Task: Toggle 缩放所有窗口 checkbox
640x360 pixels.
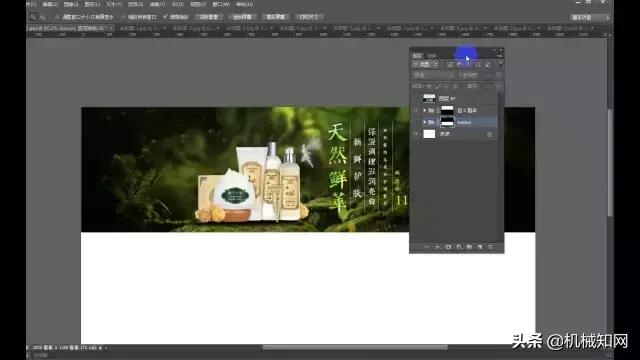Action: pos(123,17)
